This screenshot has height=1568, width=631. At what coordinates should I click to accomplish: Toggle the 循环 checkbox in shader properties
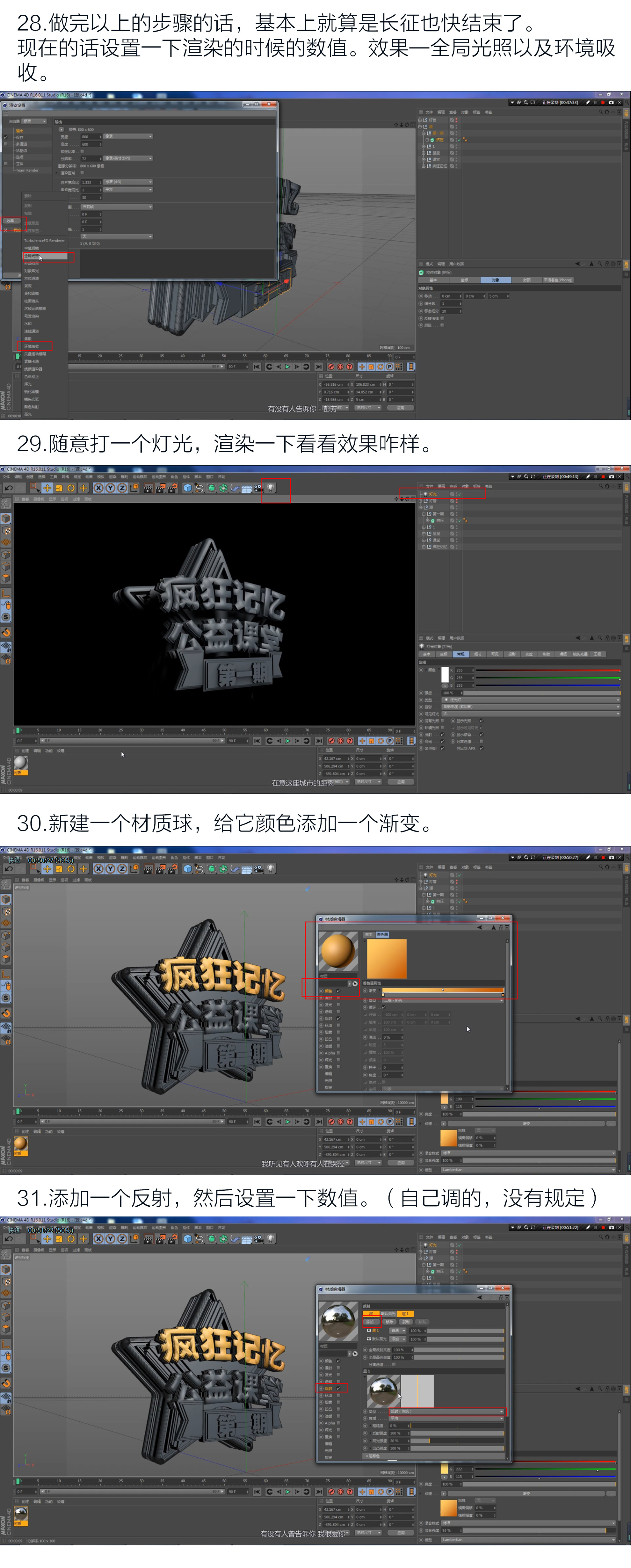tap(383, 1007)
